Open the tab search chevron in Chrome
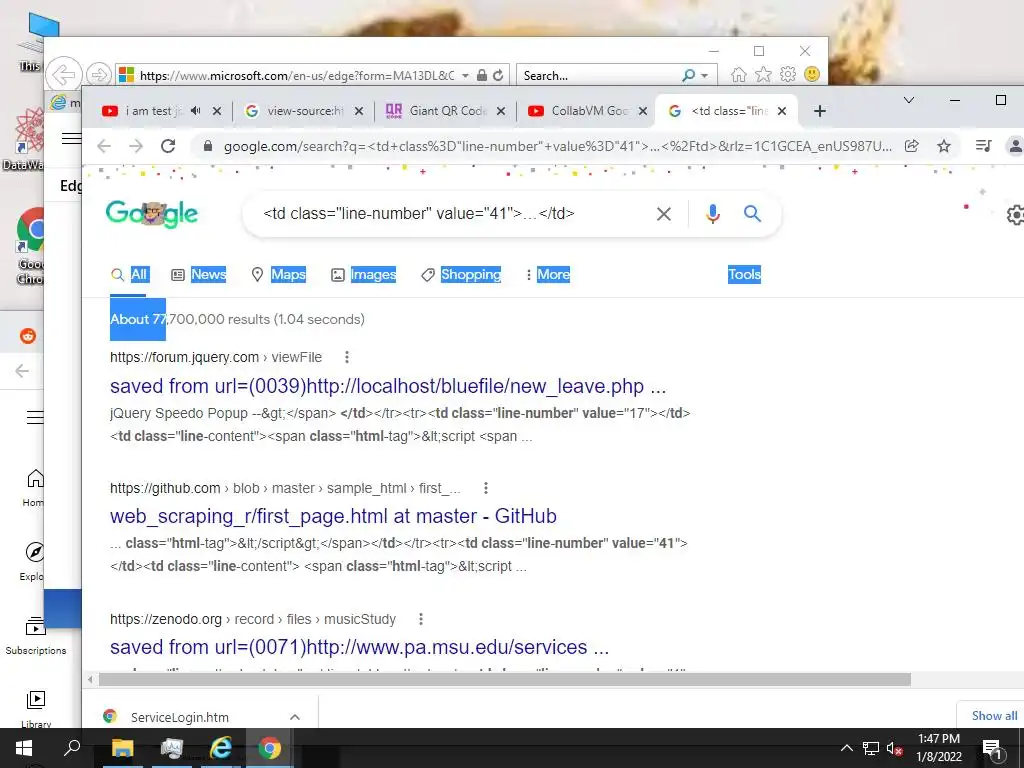This screenshot has width=1024, height=768. (x=908, y=100)
